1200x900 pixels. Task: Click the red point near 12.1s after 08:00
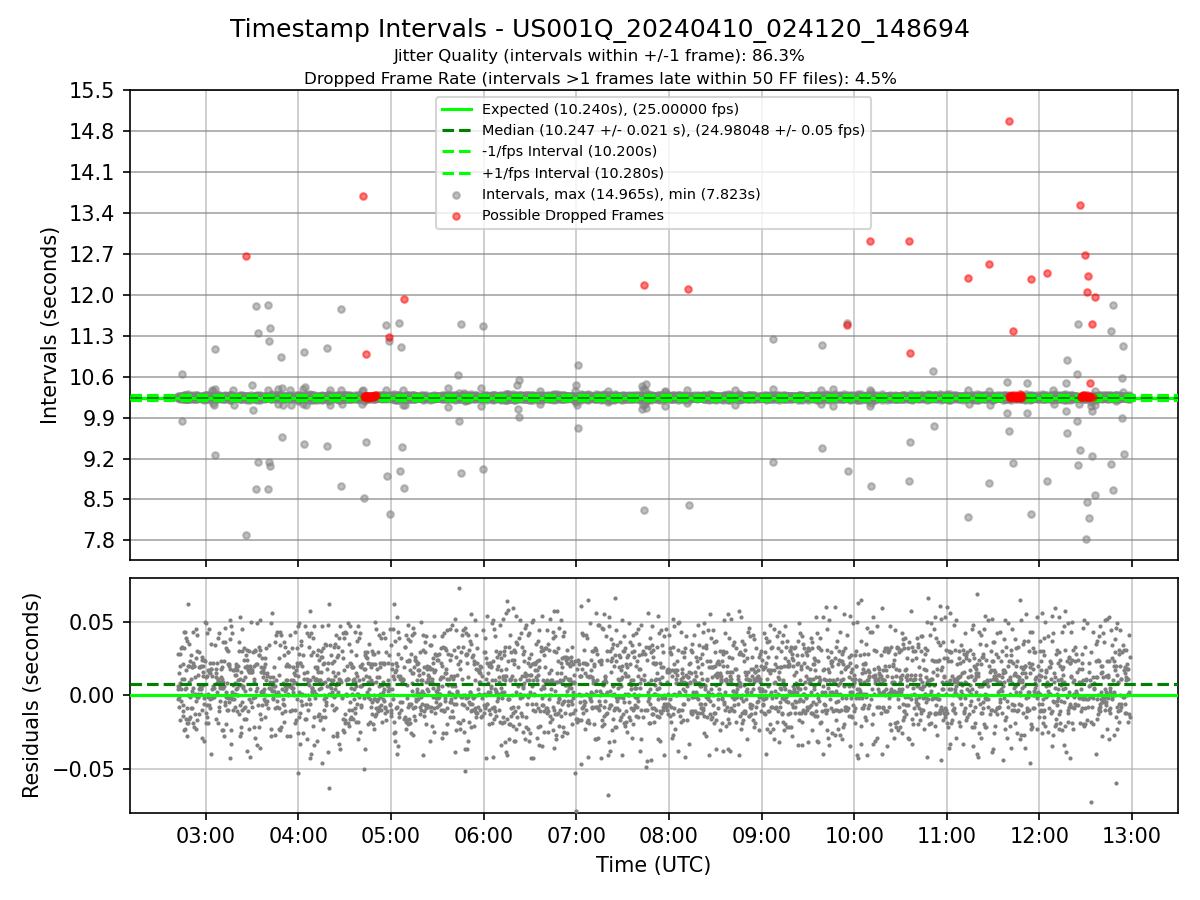tap(688, 289)
